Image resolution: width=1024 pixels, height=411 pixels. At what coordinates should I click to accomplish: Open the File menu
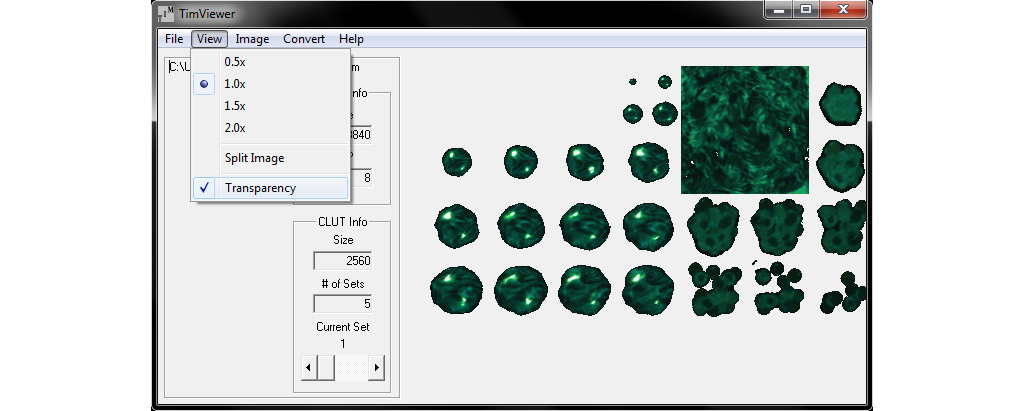[x=174, y=39]
